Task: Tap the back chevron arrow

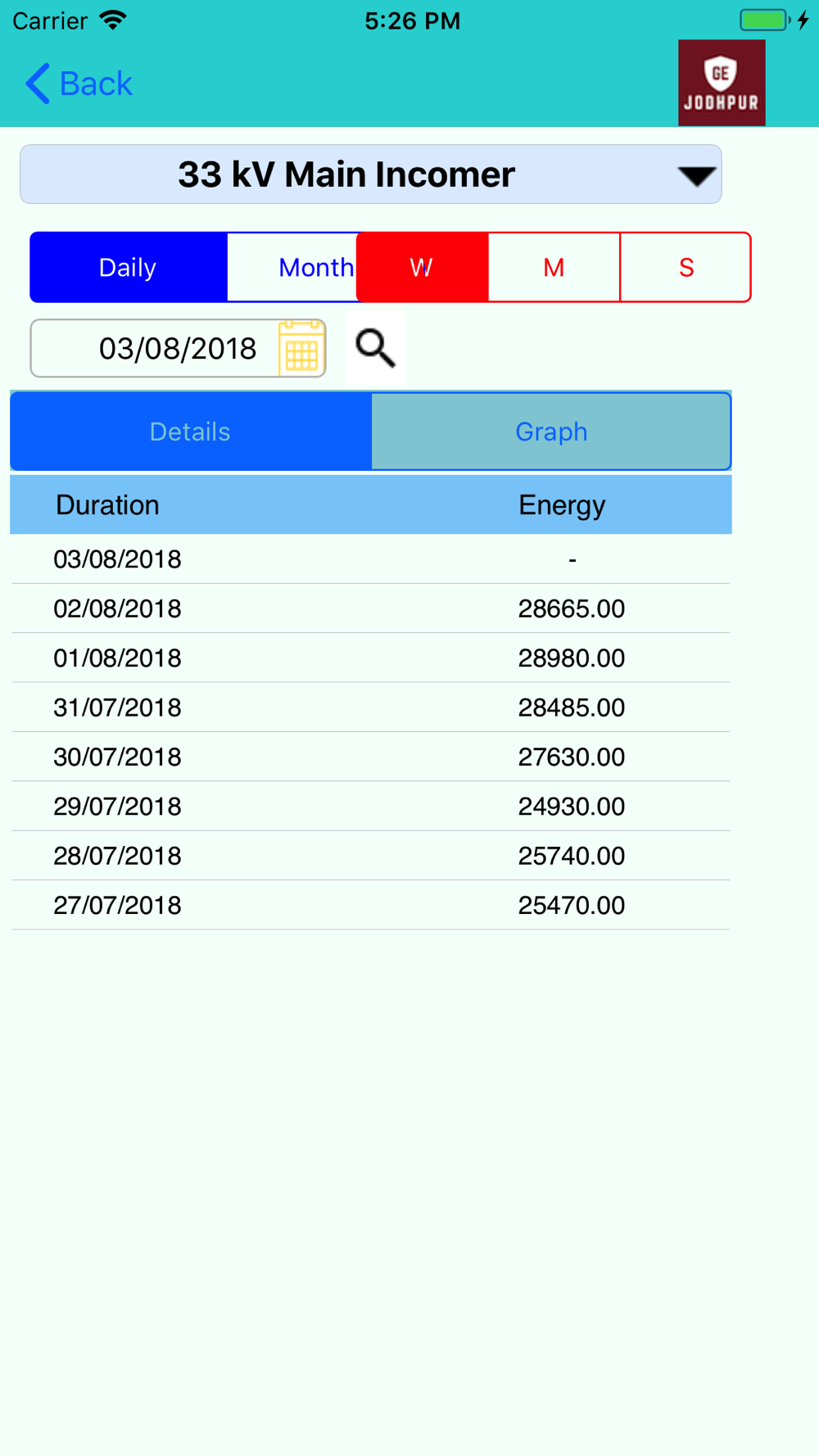Action: (38, 84)
